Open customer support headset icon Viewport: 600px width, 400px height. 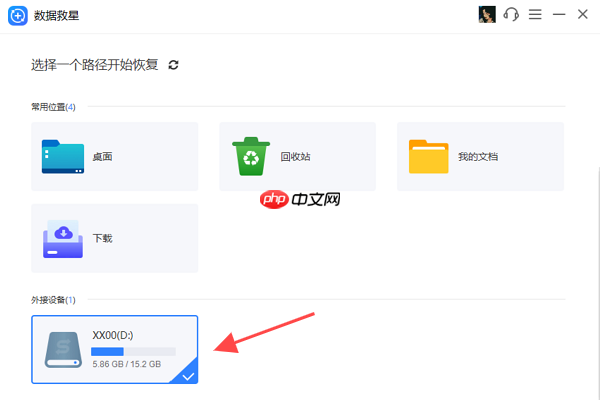[x=511, y=15]
